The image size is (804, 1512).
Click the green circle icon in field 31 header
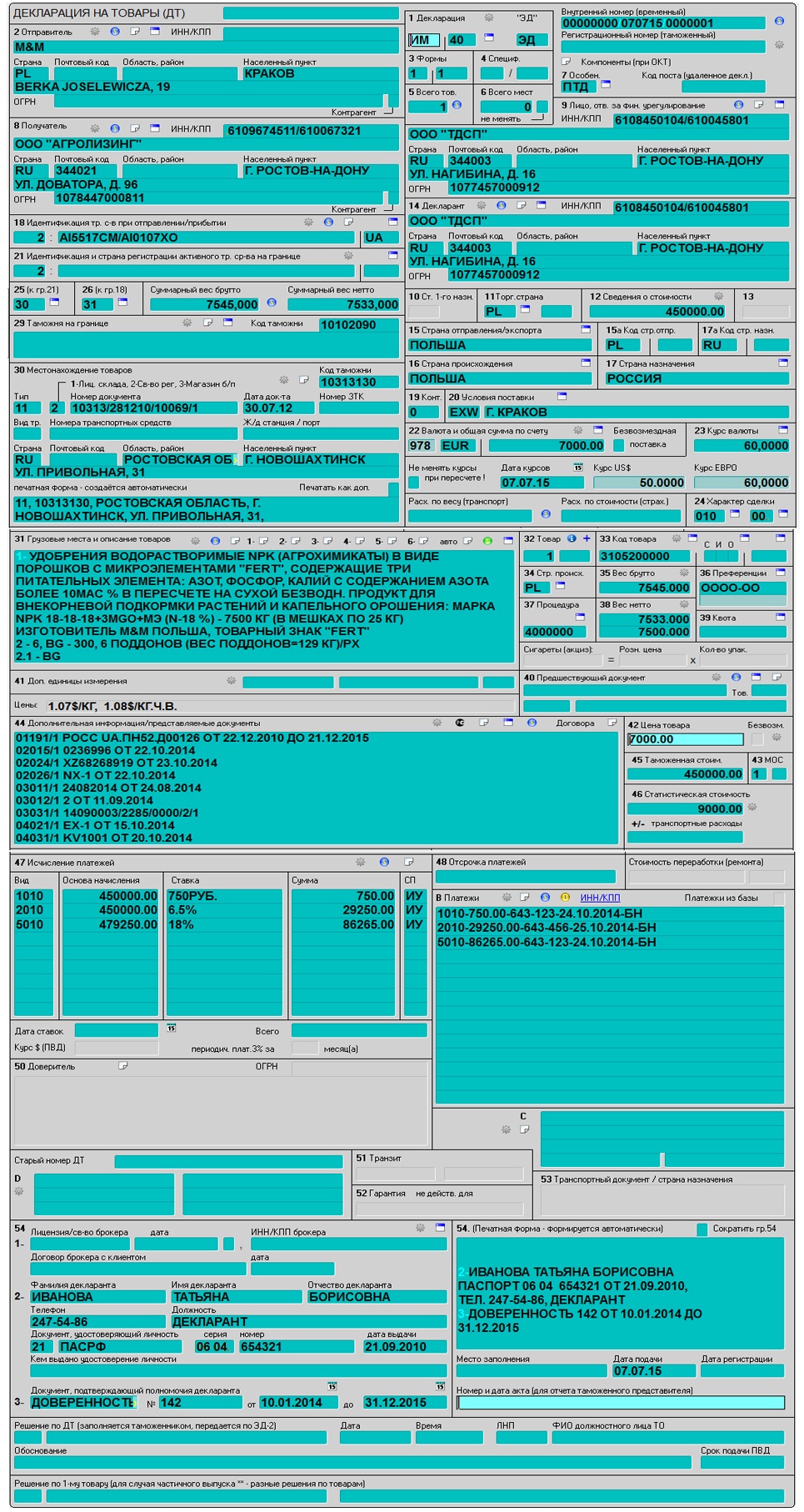tap(487, 541)
